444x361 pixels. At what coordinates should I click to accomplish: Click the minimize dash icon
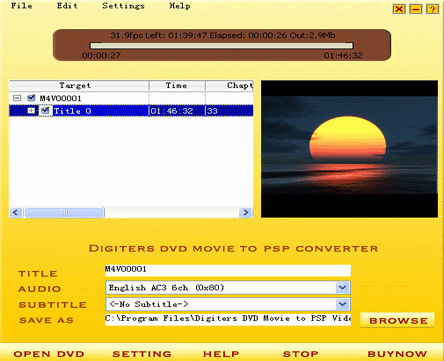(x=416, y=9)
